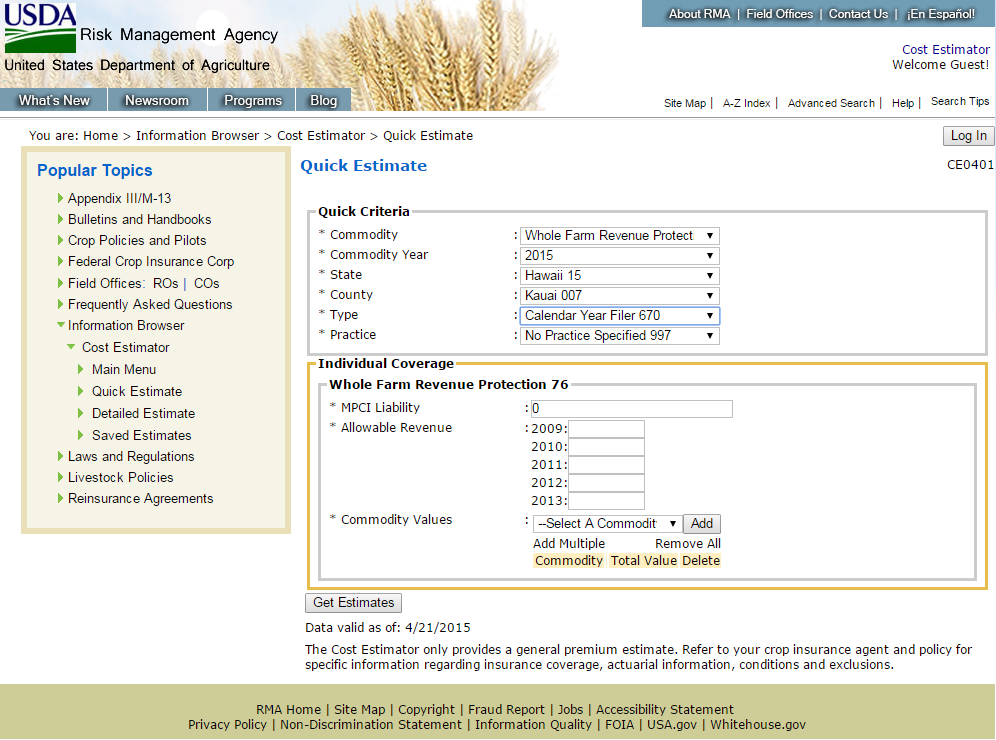Open Advanced Search
The width and height of the screenshot is (996, 740).
tap(831, 103)
